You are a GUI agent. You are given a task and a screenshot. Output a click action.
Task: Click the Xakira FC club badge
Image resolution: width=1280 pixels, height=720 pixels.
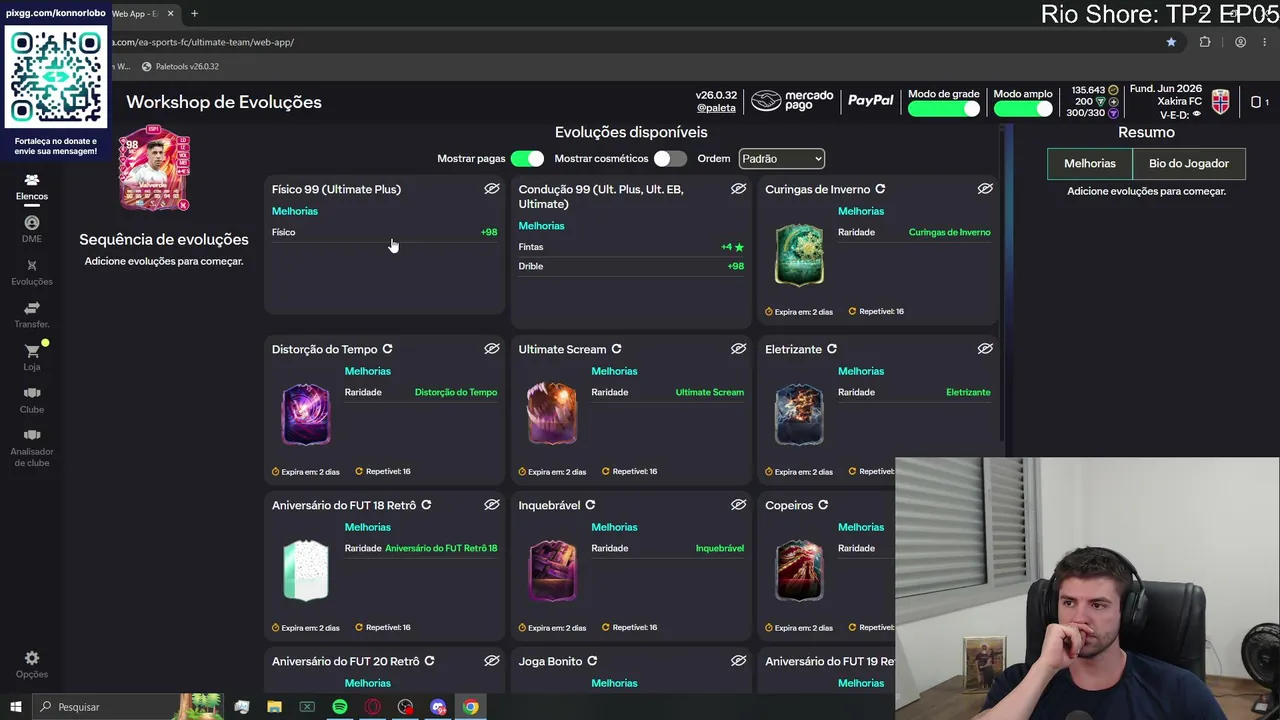pos(1220,101)
